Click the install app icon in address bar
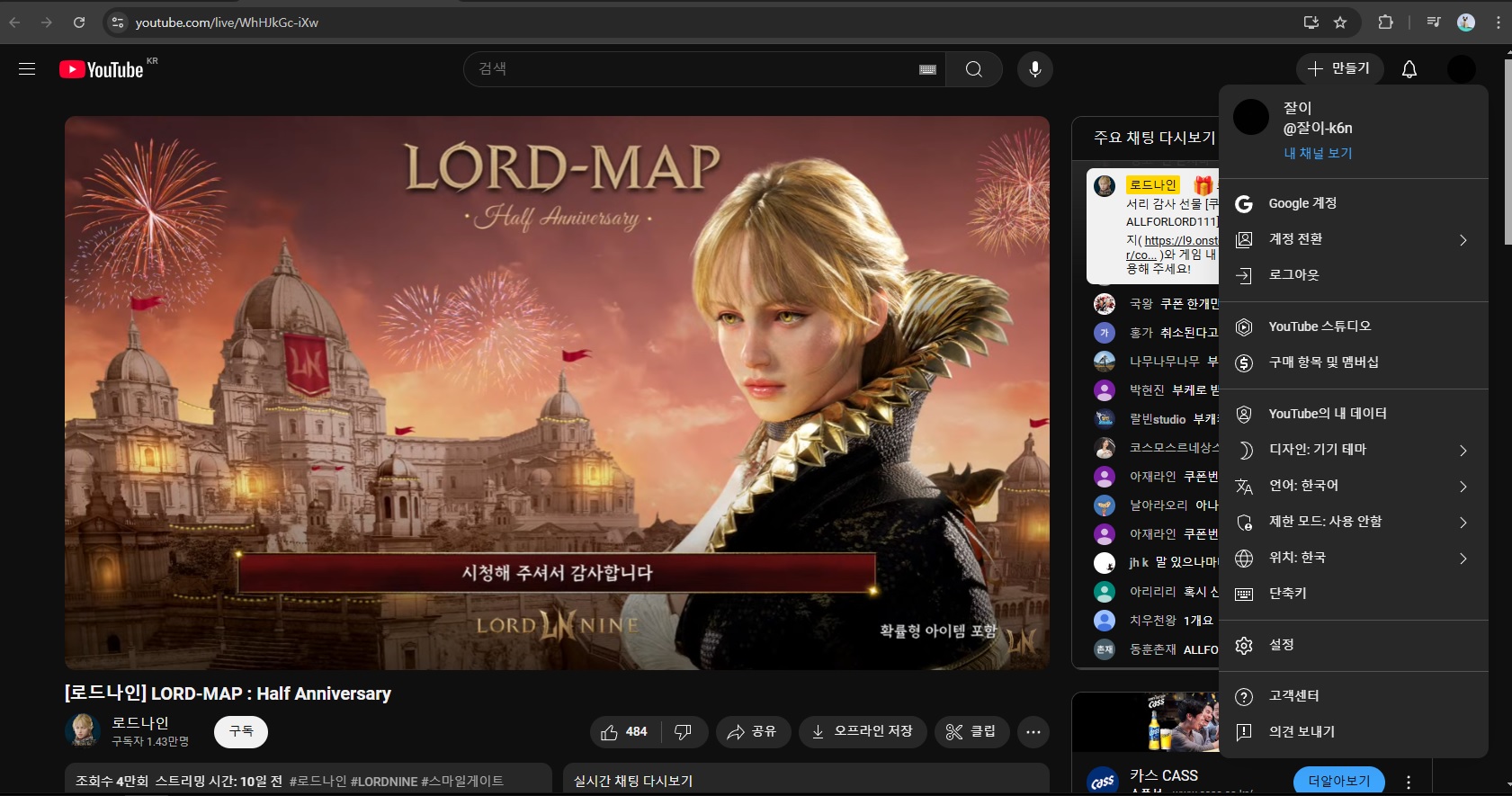 coord(1311,22)
